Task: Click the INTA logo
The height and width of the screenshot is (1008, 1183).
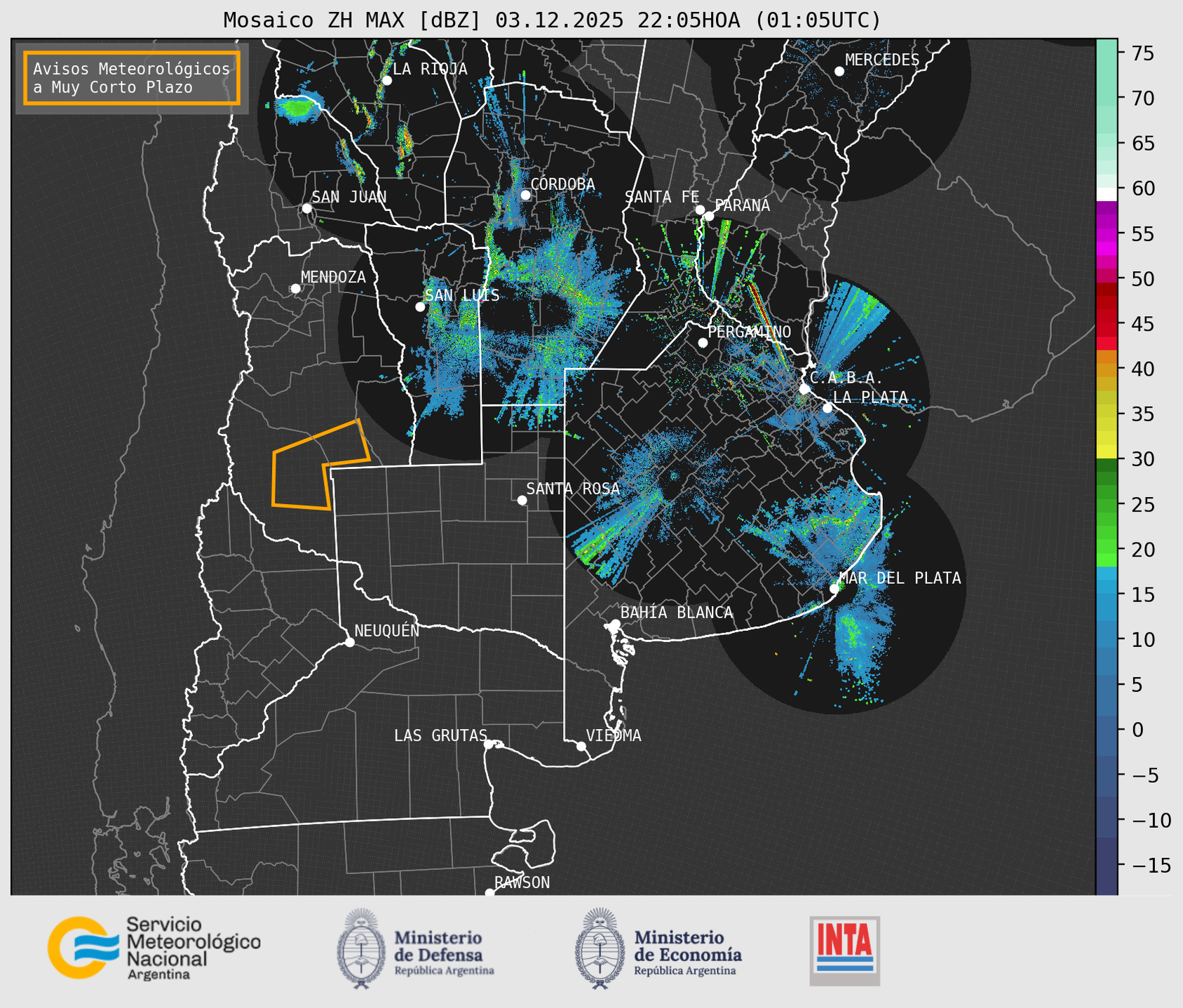Action: click(845, 951)
